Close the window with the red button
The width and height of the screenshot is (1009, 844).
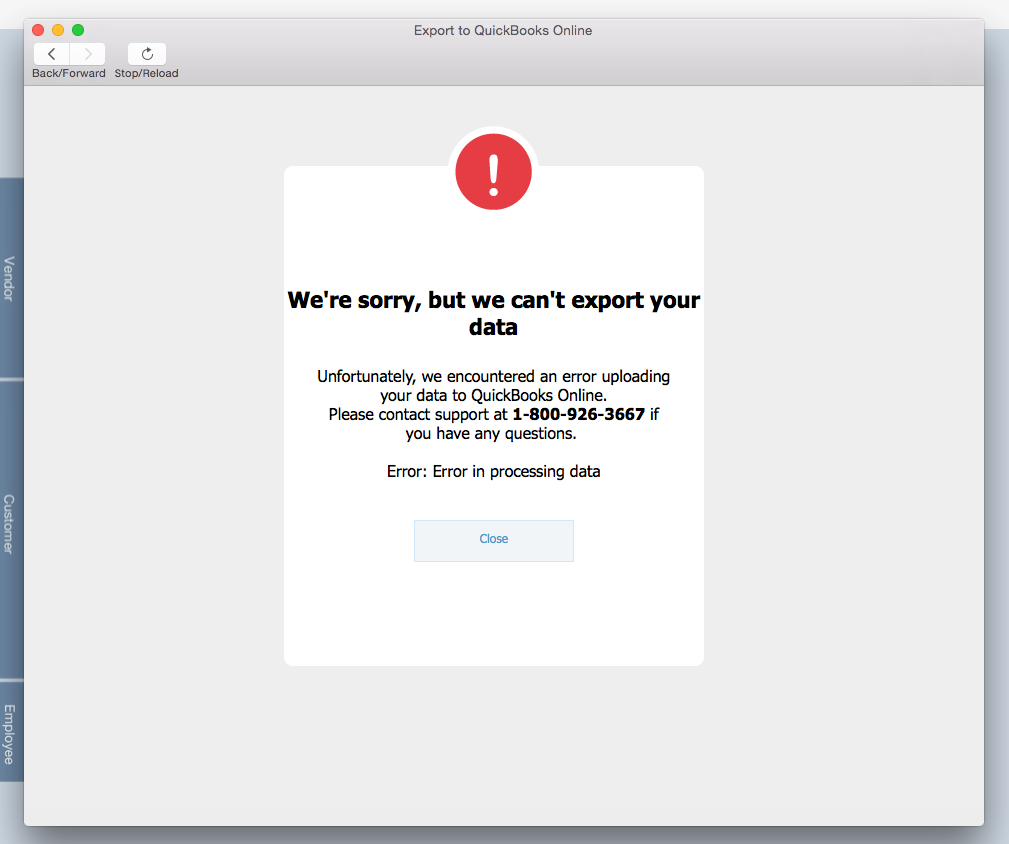38,30
